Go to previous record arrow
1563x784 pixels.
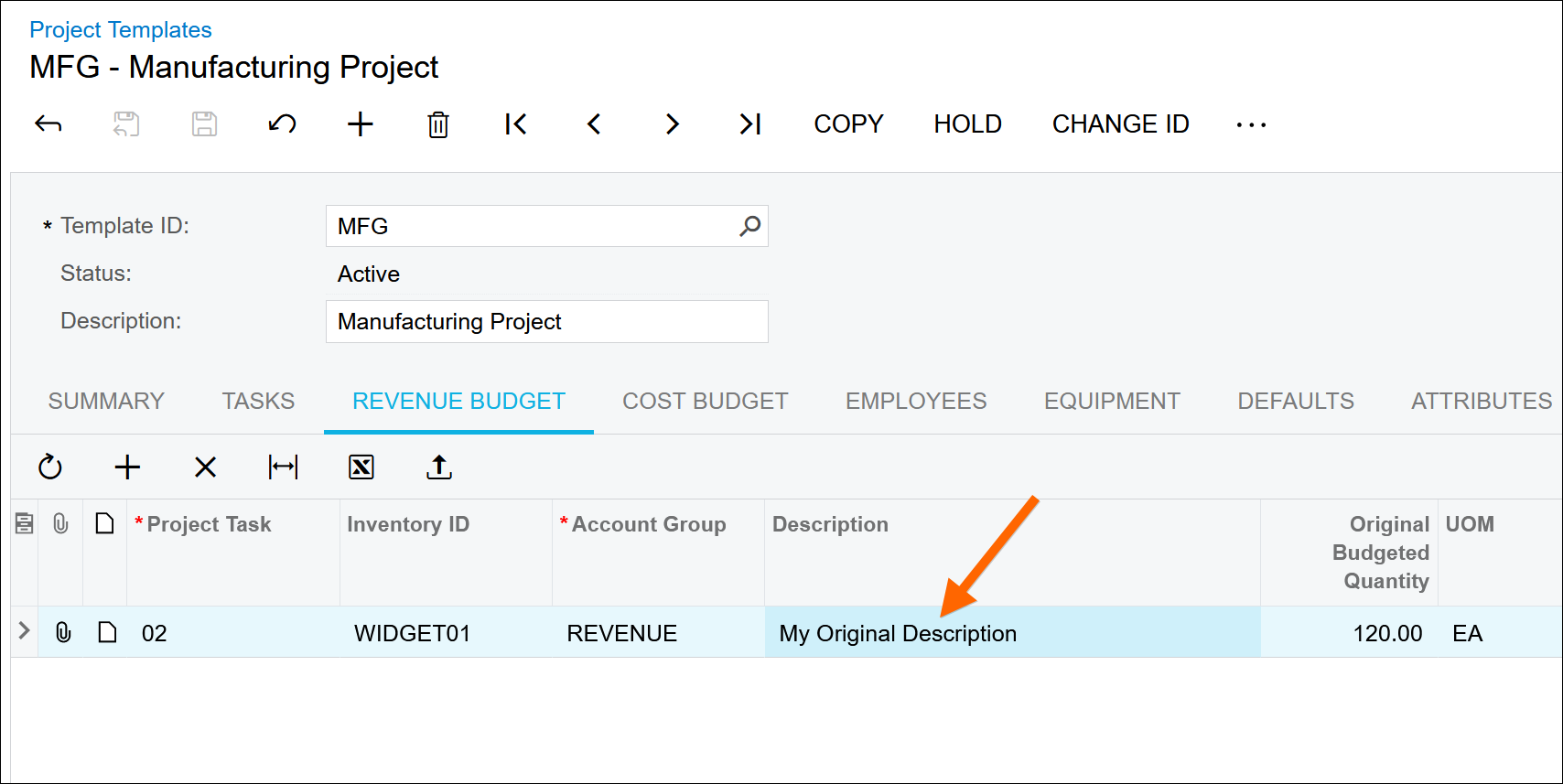tap(594, 124)
